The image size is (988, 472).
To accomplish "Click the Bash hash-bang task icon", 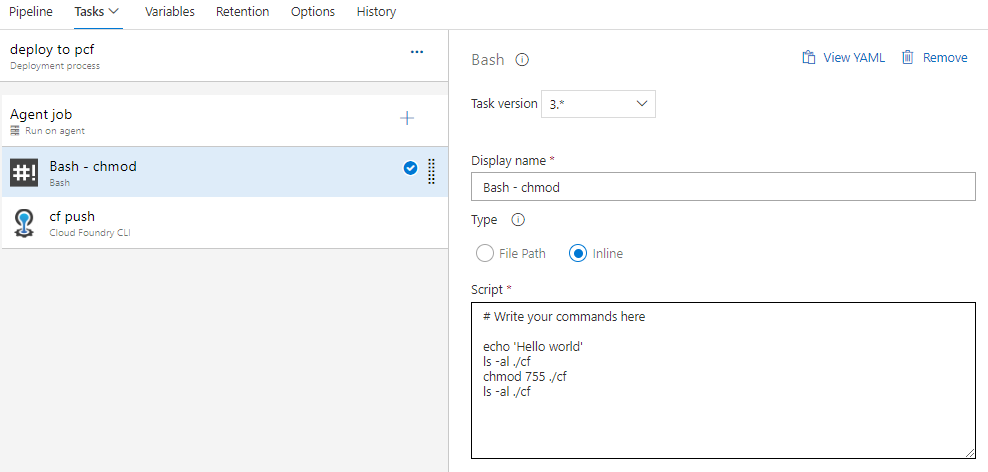I will tap(25, 172).
